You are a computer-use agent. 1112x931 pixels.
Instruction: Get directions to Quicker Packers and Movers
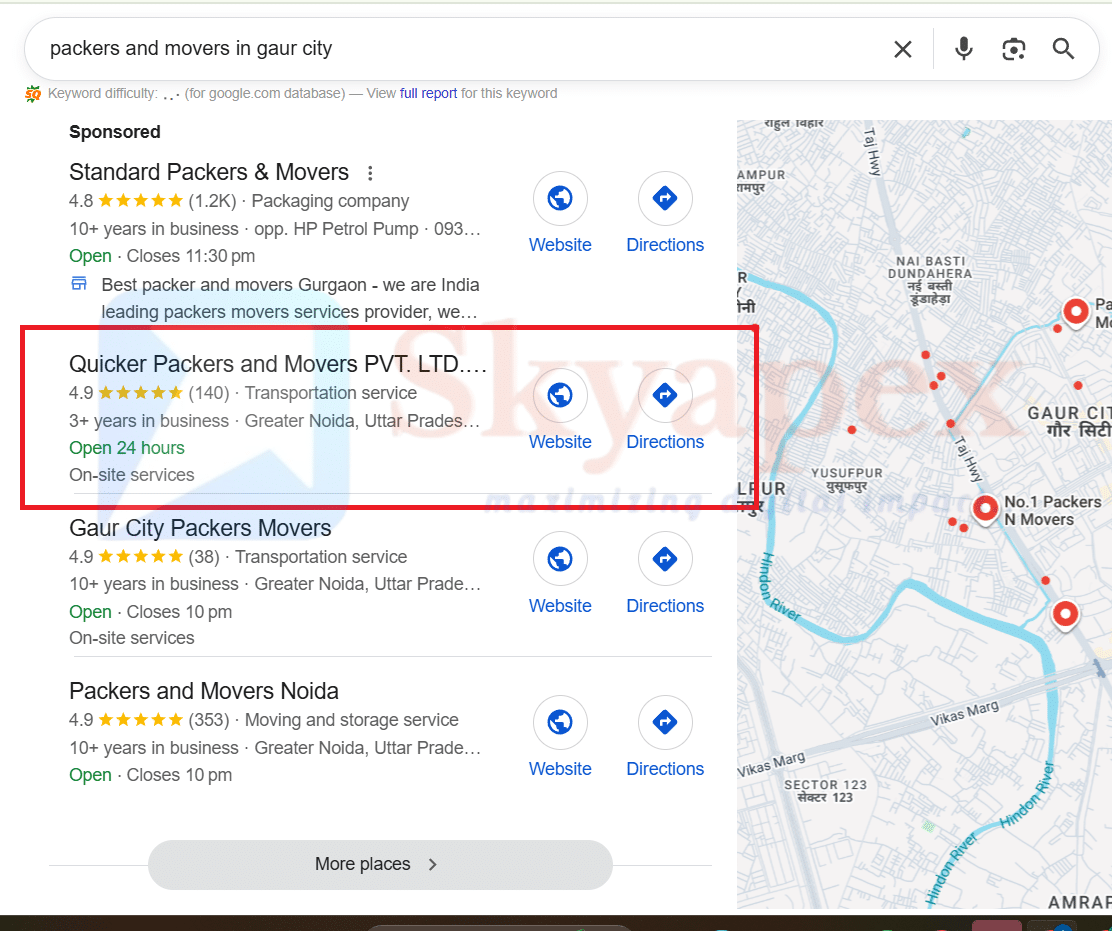click(x=665, y=396)
